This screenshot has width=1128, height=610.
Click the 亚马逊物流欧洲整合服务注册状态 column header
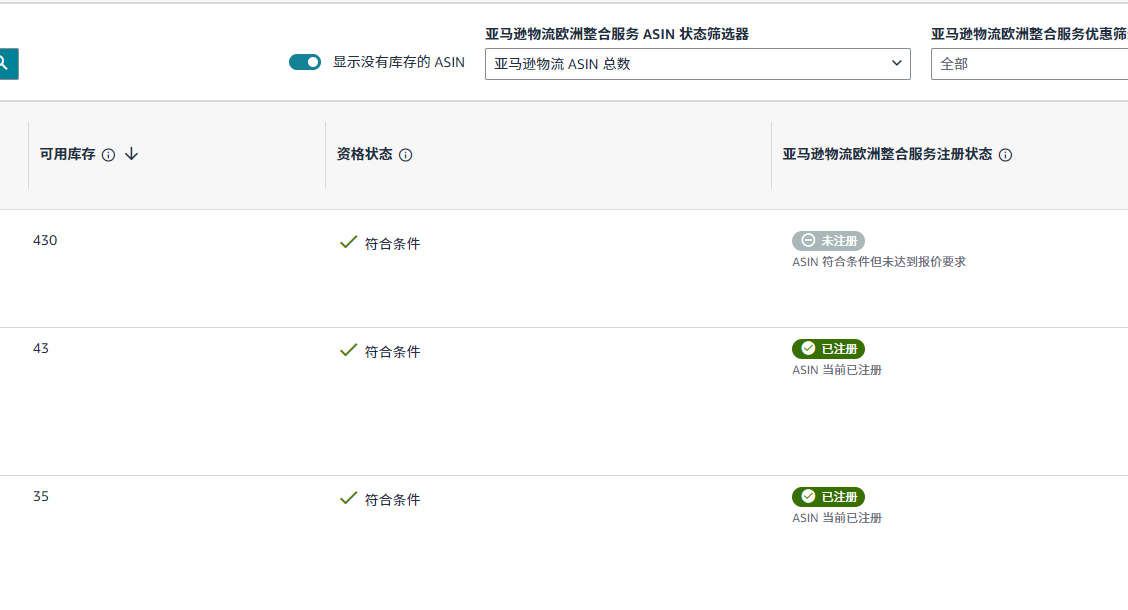pos(887,155)
